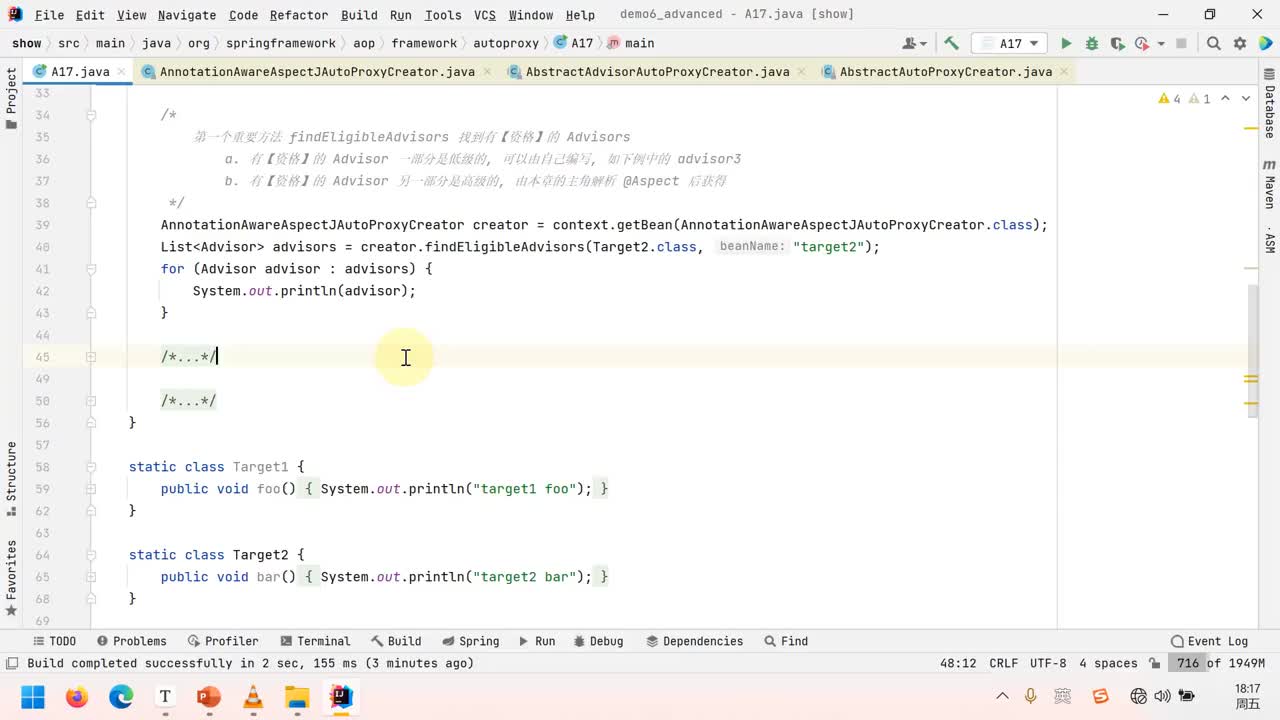Screen dimensions: 1280x720
Task: Open the Dependencies tool window
Action: [693, 641]
